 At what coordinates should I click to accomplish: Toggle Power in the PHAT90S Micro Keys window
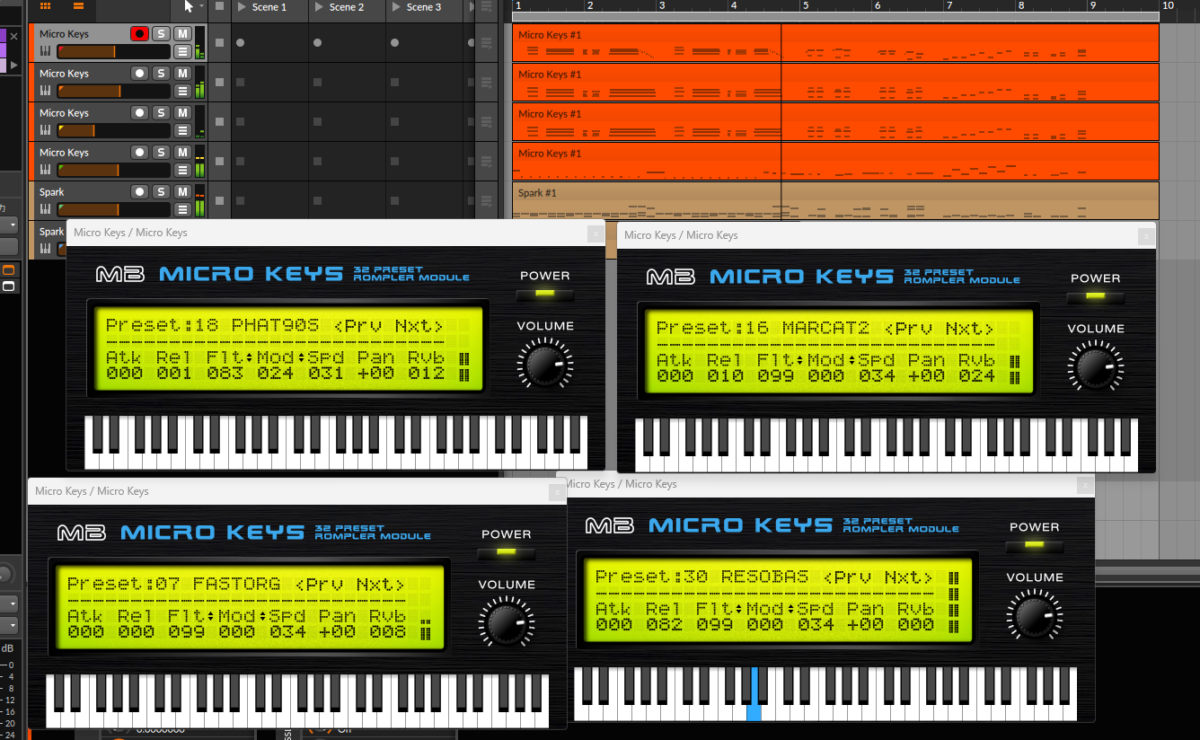pyautogui.click(x=545, y=294)
